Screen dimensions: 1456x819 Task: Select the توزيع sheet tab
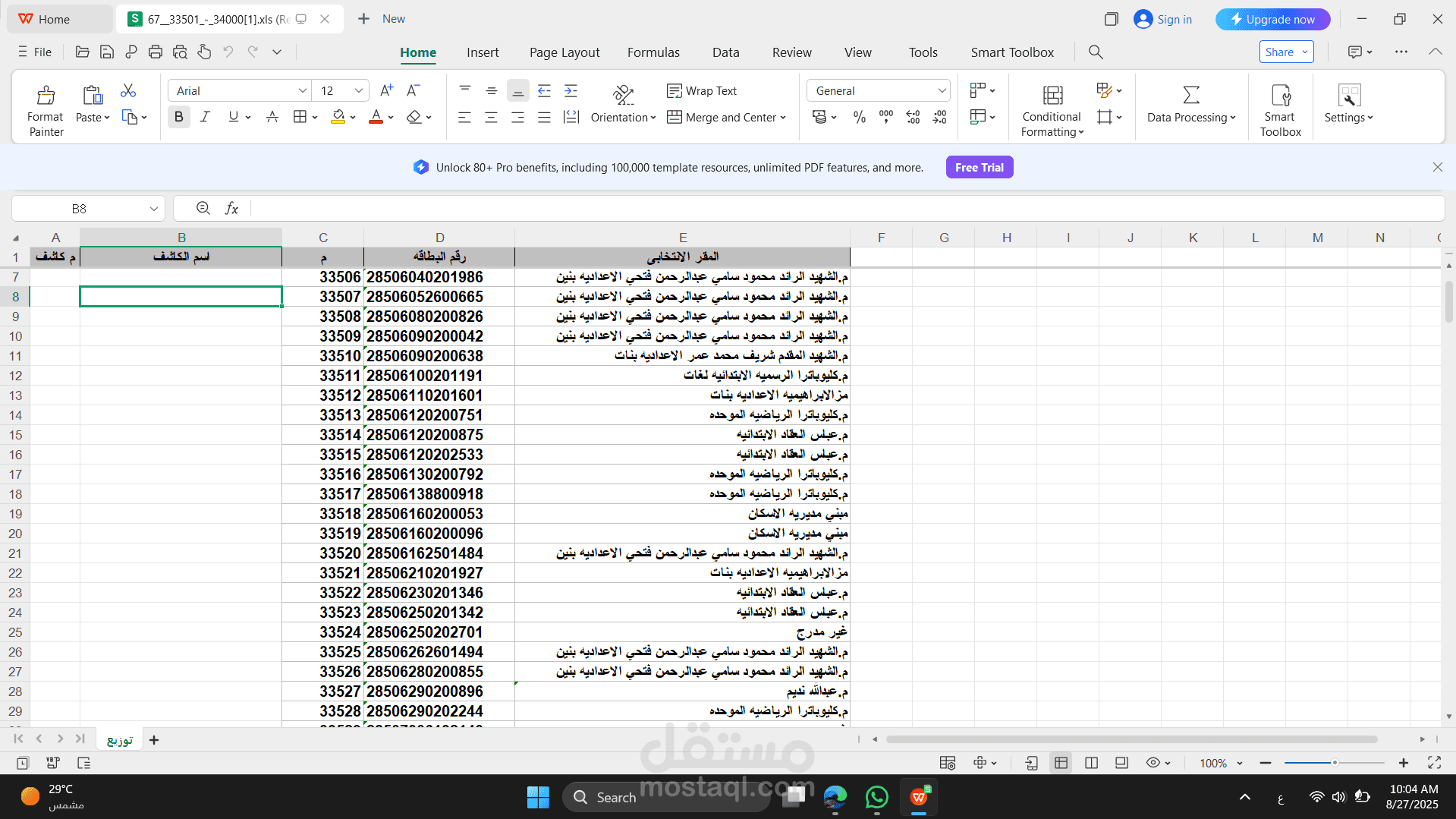click(118, 739)
